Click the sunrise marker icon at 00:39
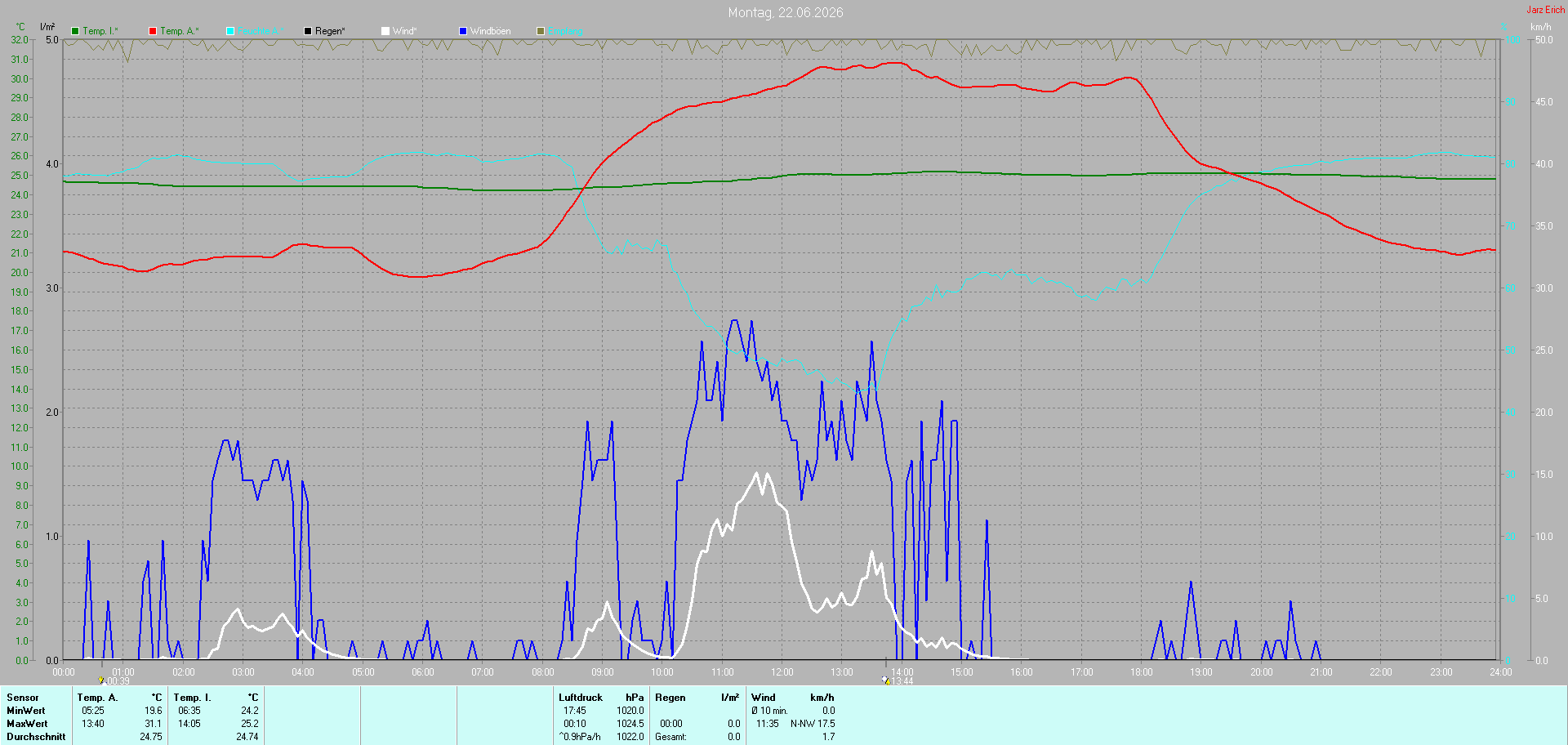This screenshot has width=1568, height=745. [101, 680]
